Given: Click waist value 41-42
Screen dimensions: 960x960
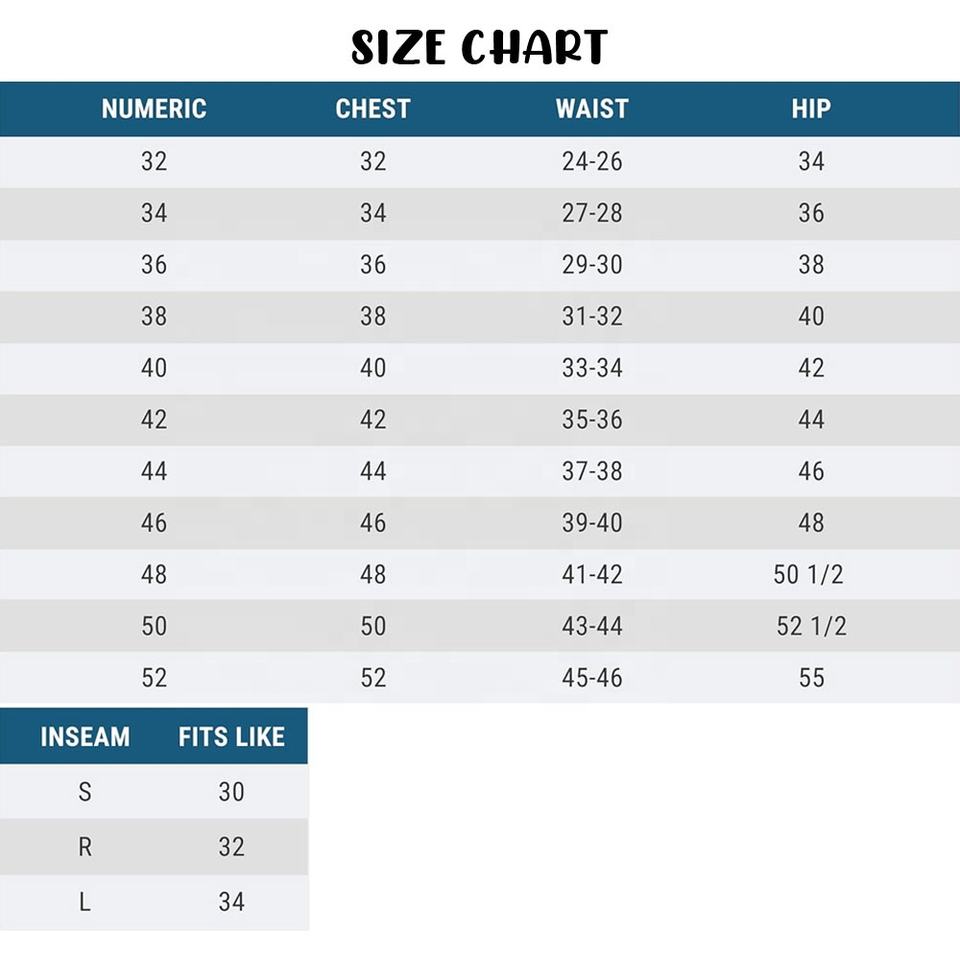Looking at the screenshot, I should point(592,575).
